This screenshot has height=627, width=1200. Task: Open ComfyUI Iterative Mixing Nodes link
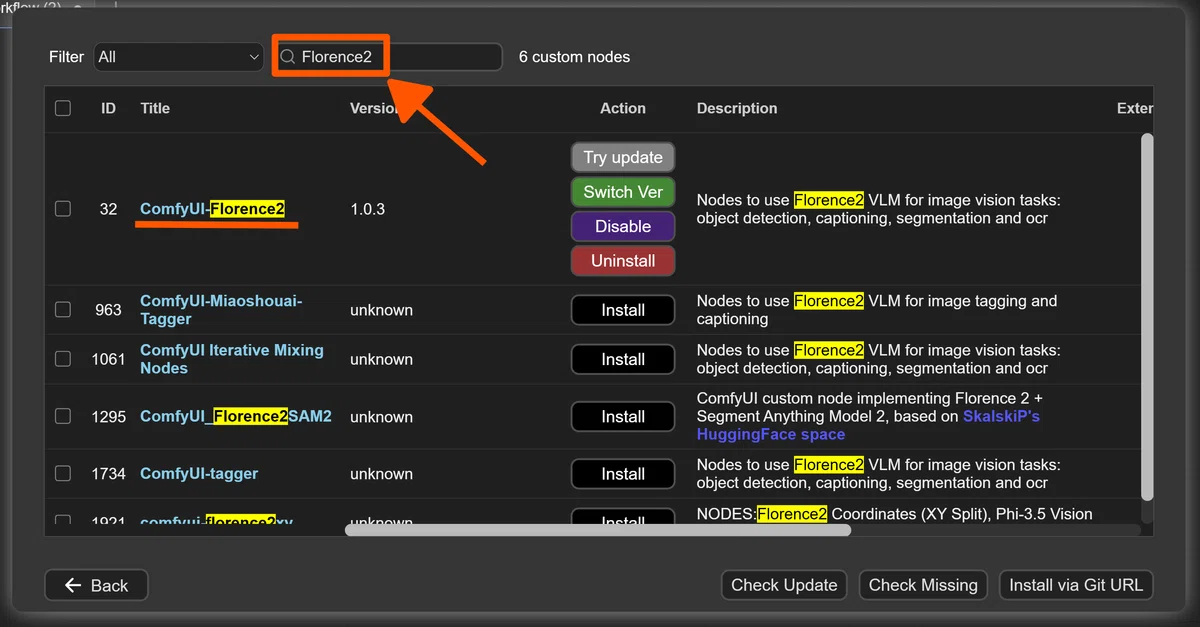coord(232,359)
